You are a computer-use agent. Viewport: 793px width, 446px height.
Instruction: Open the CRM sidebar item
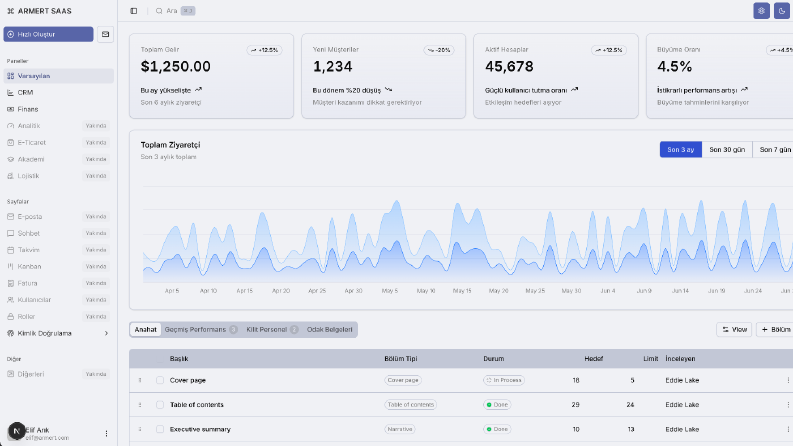[59, 93]
